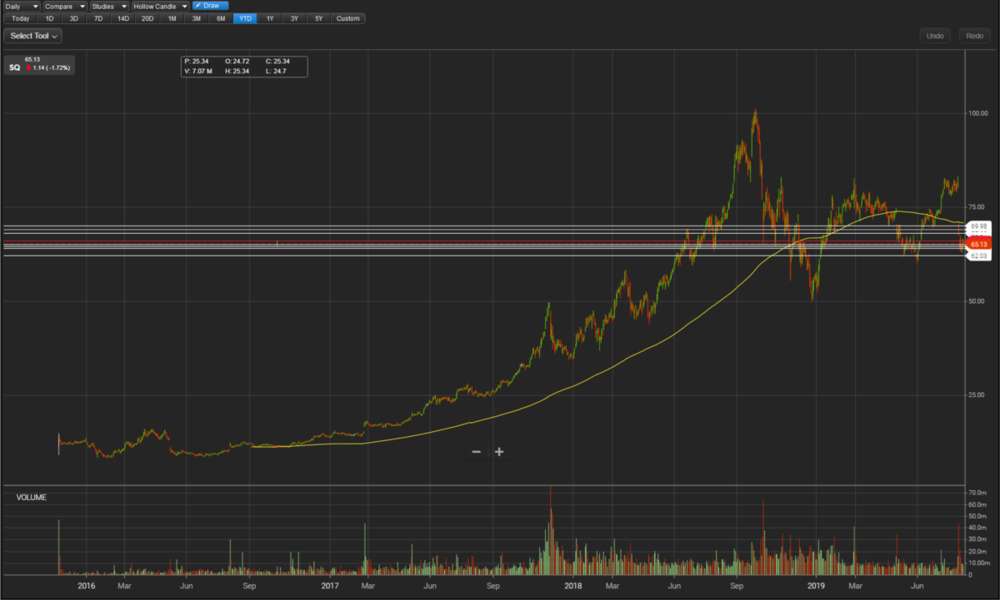1000x600 pixels.
Task: Click the 69.98 price level label
Action: coord(979,227)
